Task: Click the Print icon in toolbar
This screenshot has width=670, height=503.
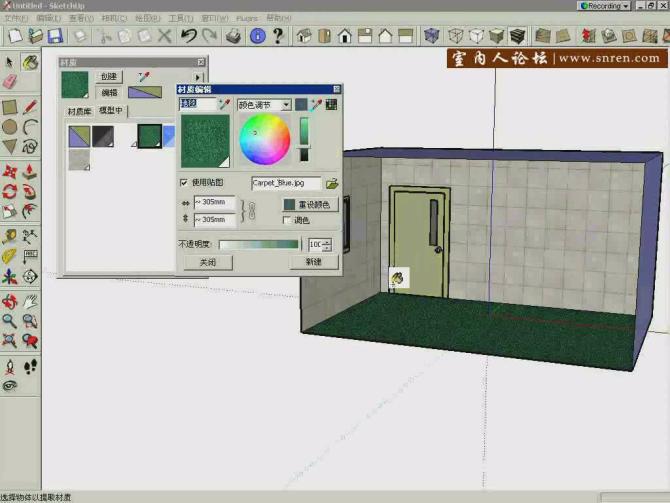Action: (233, 36)
